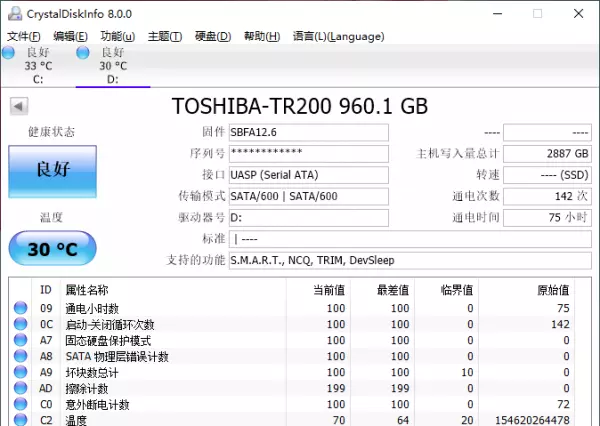Open the 硬盘(D) menu

point(213,36)
